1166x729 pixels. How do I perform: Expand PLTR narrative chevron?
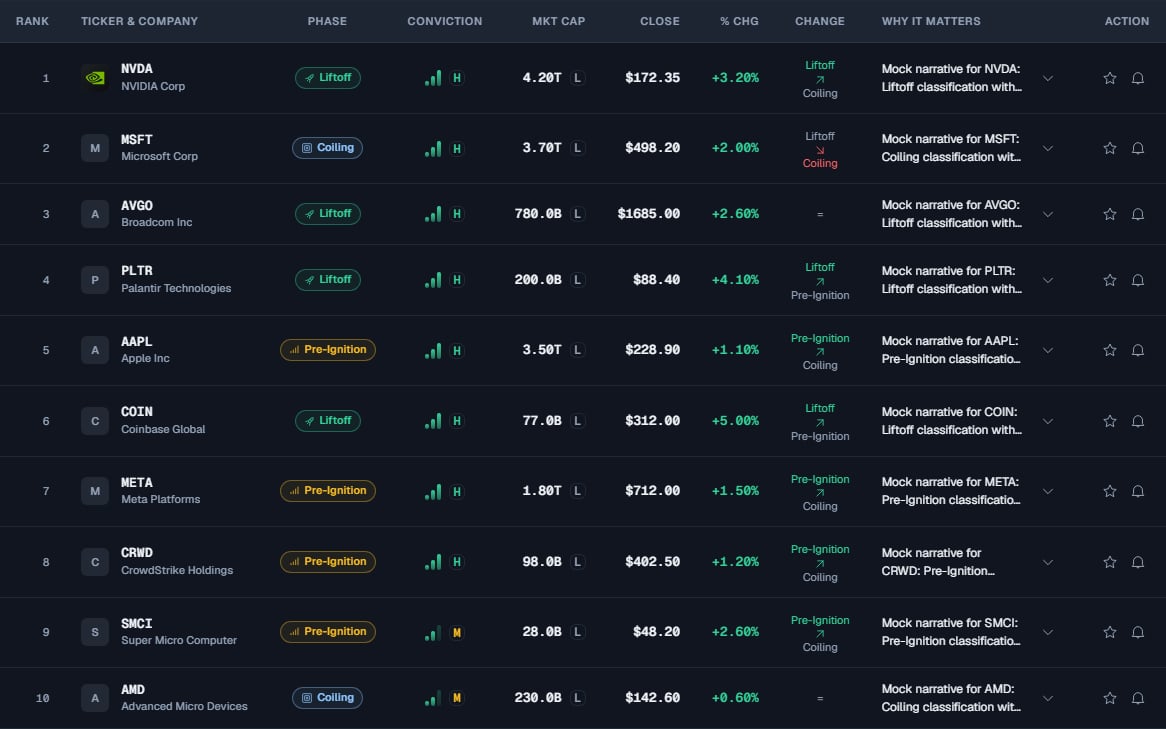coord(1048,280)
